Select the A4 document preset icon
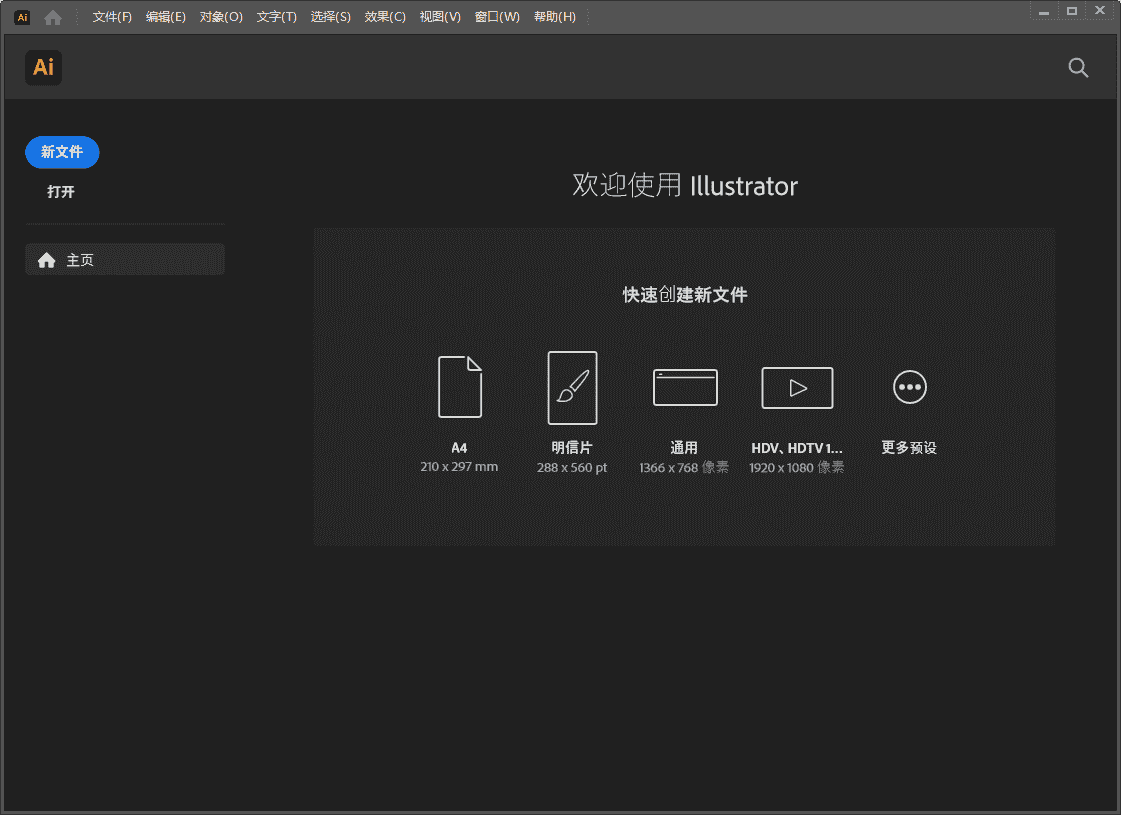The width and height of the screenshot is (1121, 815). pyautogui.click(x=460, y=388)
